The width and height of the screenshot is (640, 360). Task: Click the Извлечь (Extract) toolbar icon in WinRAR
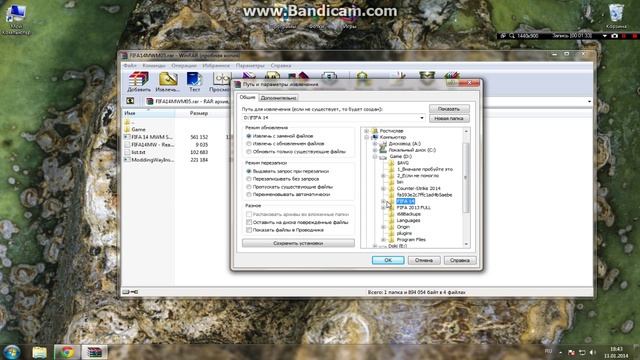click(x=168, y=82)
